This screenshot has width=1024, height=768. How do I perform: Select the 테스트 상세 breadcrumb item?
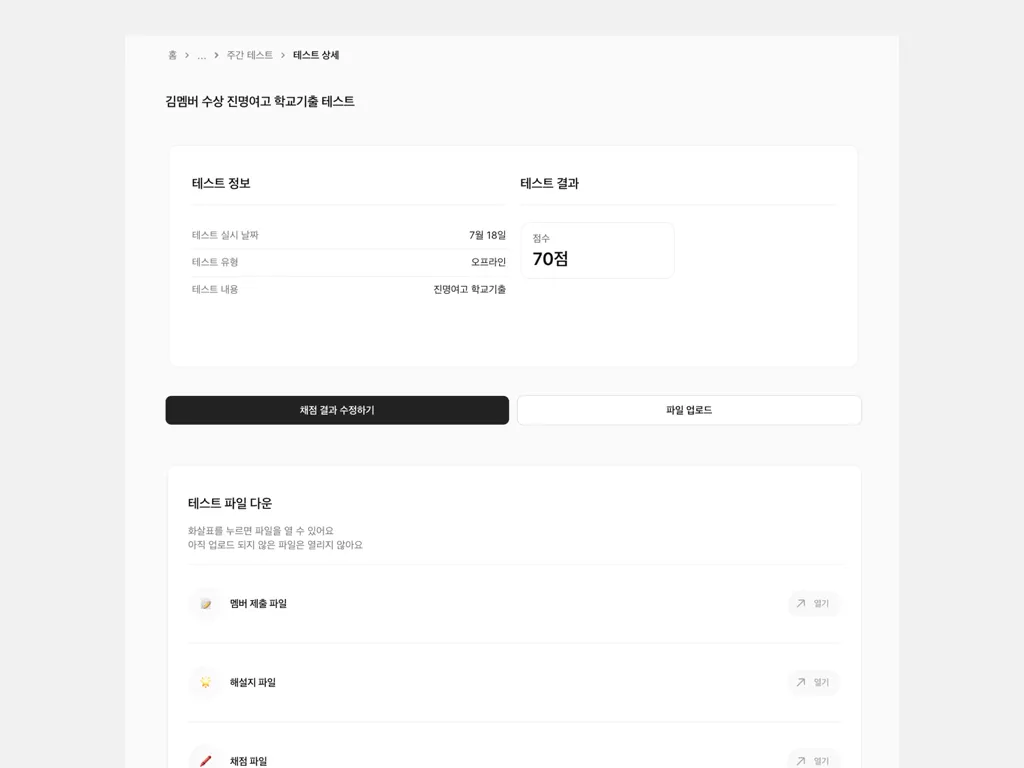(x=316, y=55)
